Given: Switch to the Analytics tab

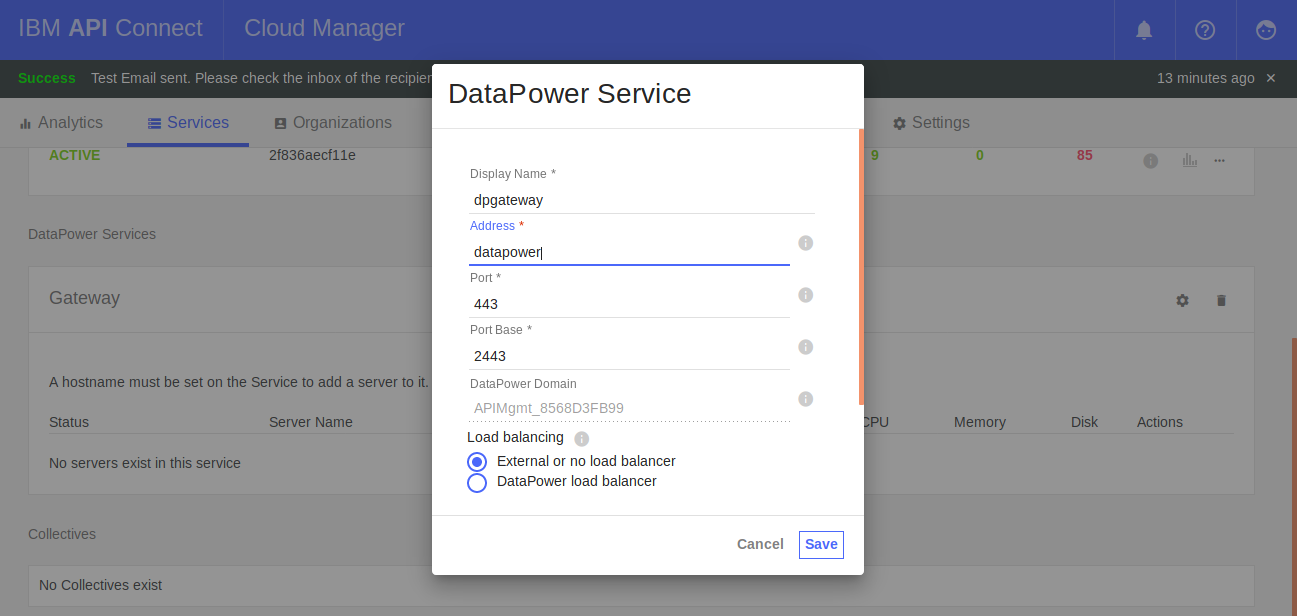Looking at the screenshot, I should (61, 123).
